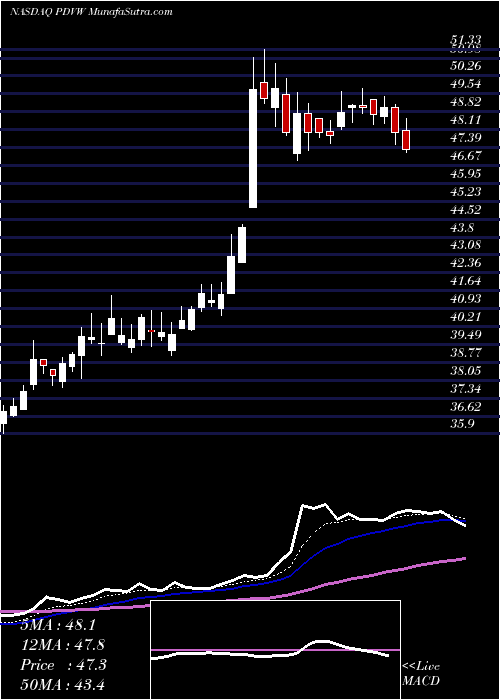Select the 40.21 axis value
The height and width of the screenshot is (700, 500).
coord(467,317)
